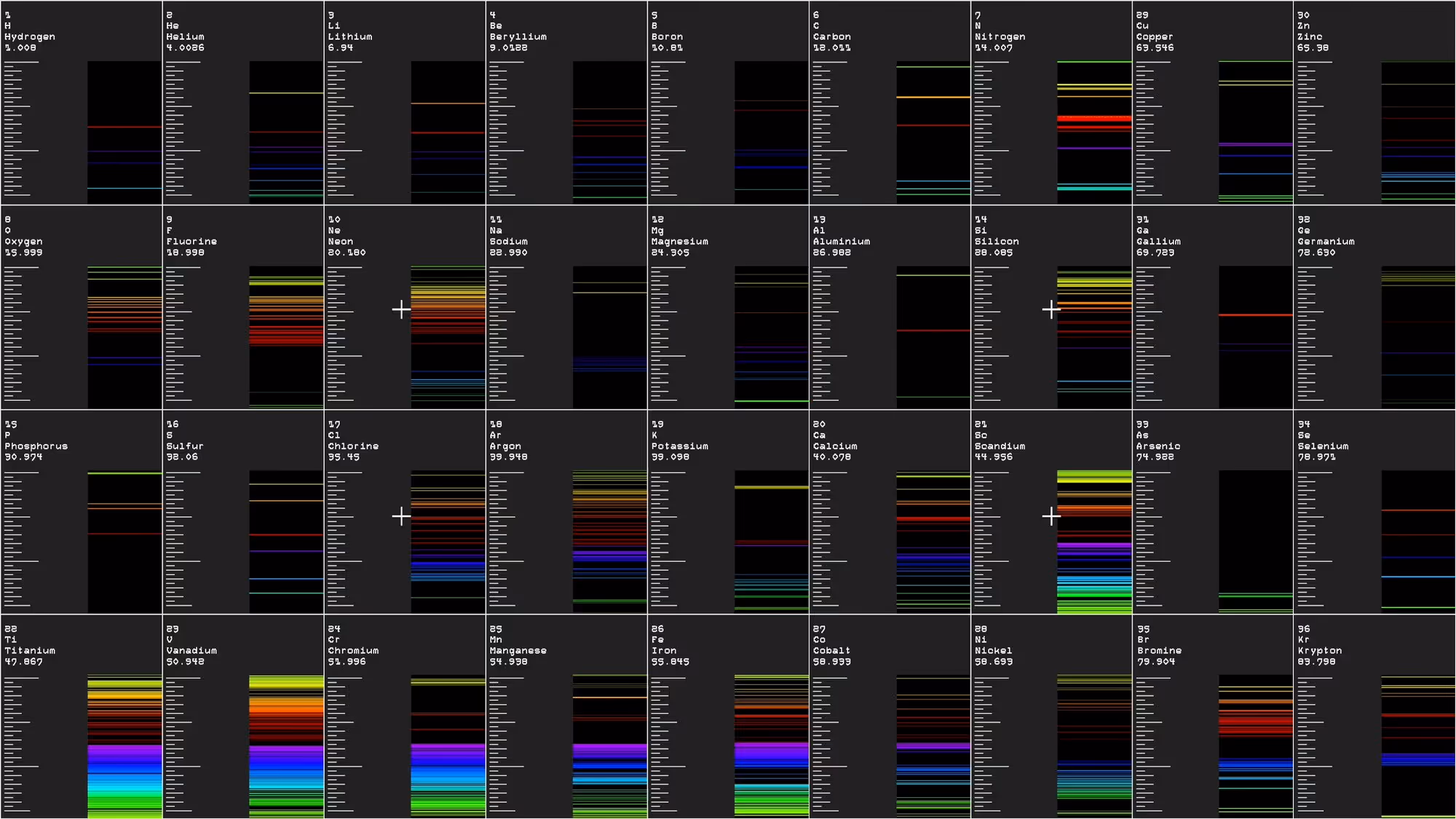The width and height of the screenshot is (1456, 819).
Task: Open the Iron emission spectrum
Action: [x=771, y=746]
